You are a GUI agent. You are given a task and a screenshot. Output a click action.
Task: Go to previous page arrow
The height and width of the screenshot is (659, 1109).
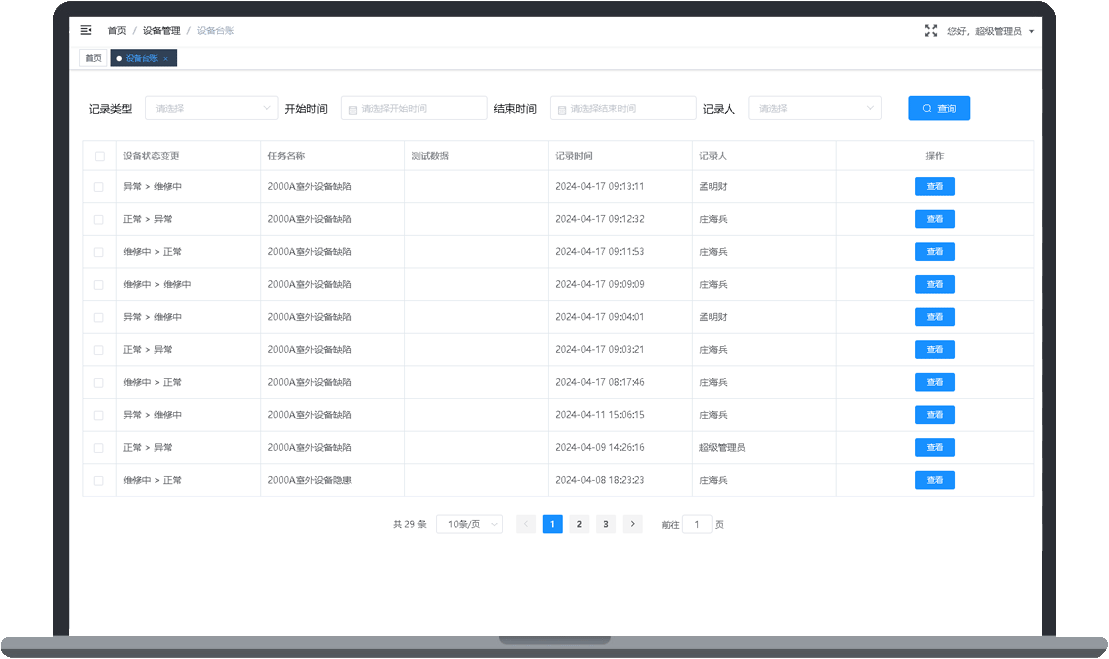pos(526,524)
